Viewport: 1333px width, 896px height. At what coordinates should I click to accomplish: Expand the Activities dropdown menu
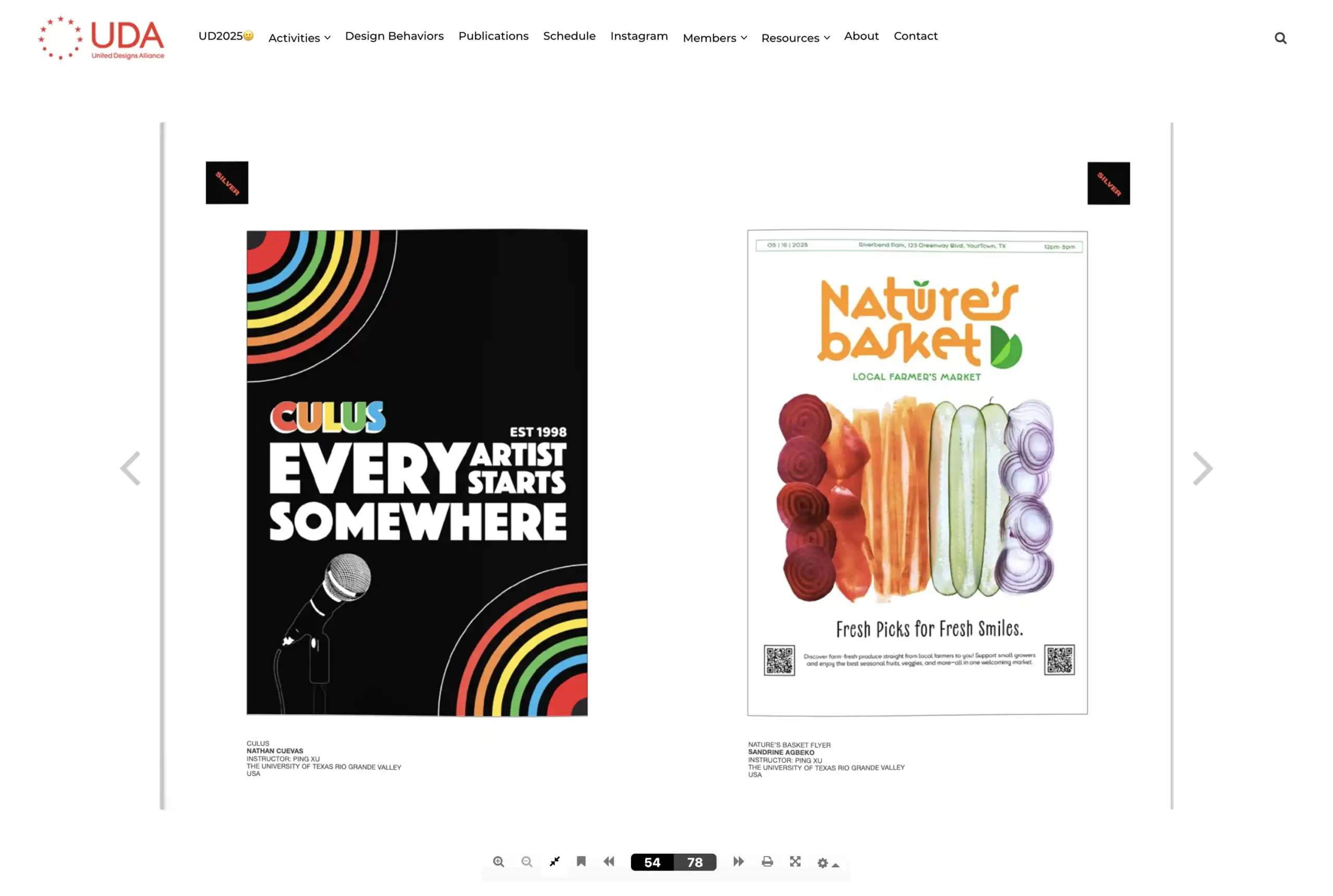299,37
